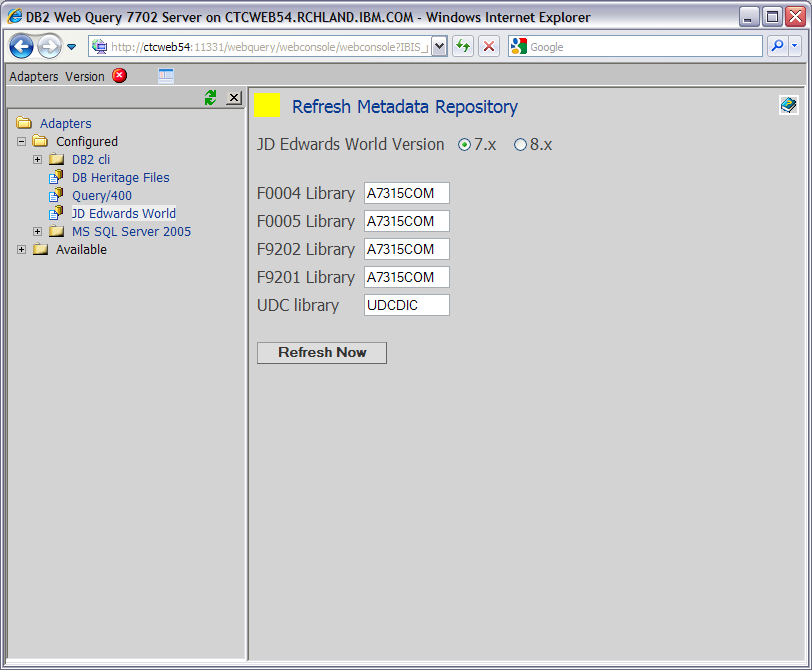The width and height of the screenshot is (812, 670).
Task: Click the Refresh Now button
Action: coord(322,353)
